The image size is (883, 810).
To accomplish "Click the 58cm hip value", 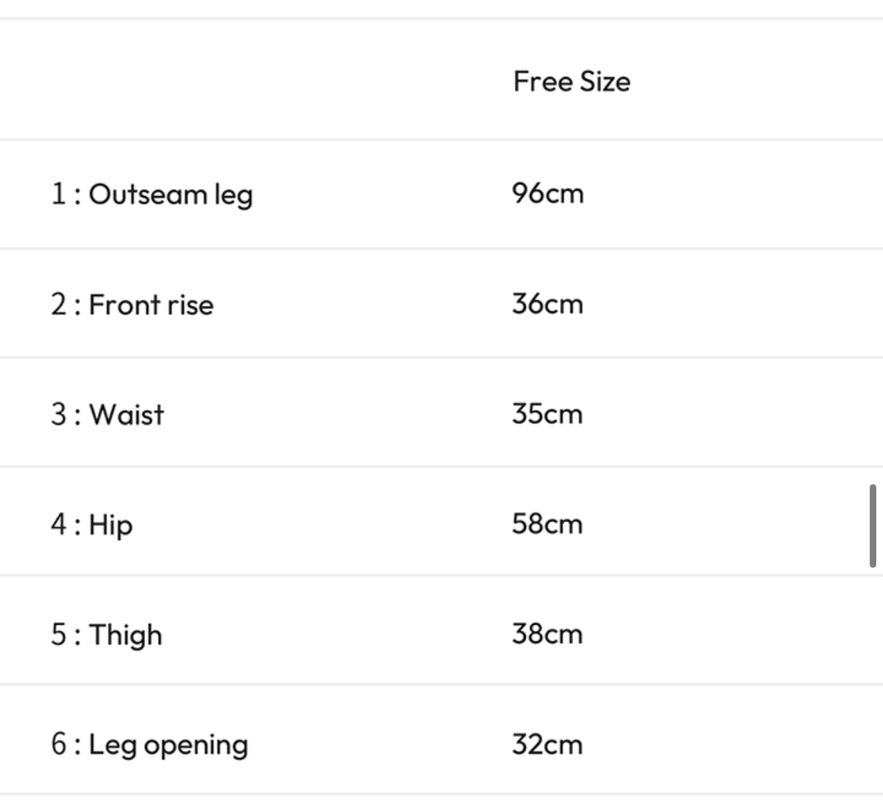I will (547, 523).
